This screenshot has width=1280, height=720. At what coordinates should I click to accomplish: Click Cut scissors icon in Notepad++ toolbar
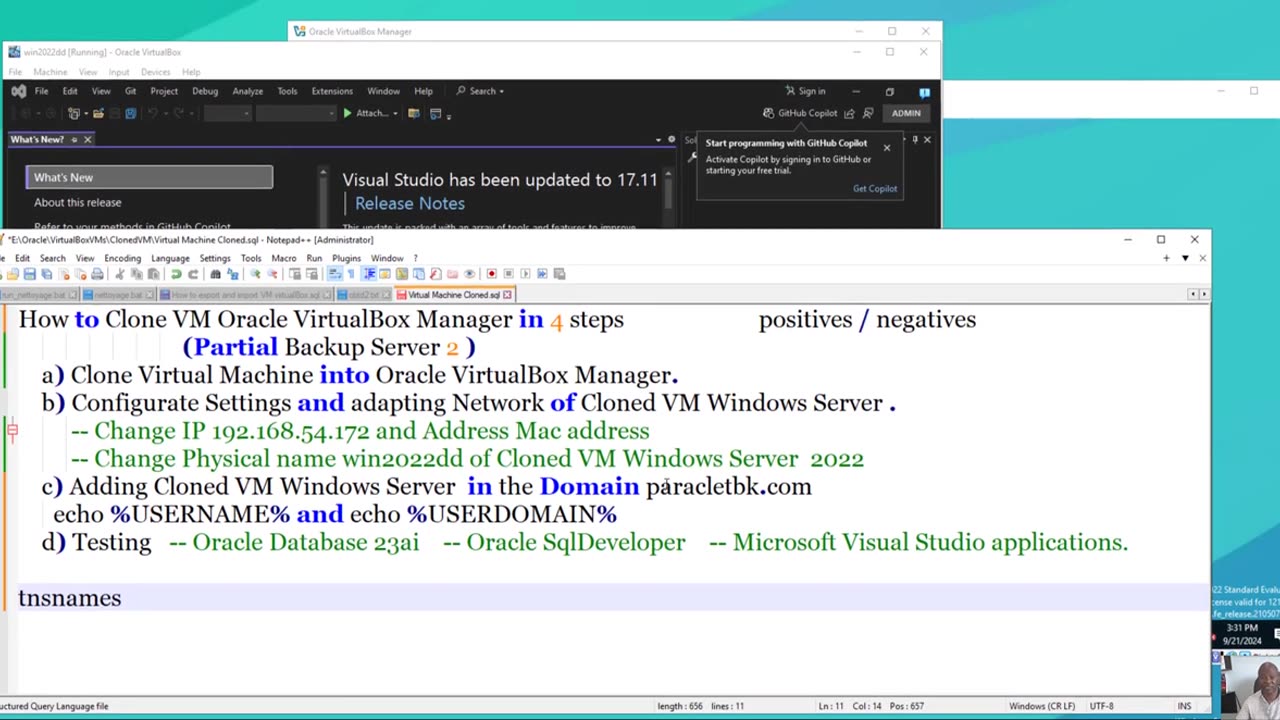click(x=119, y=274)
